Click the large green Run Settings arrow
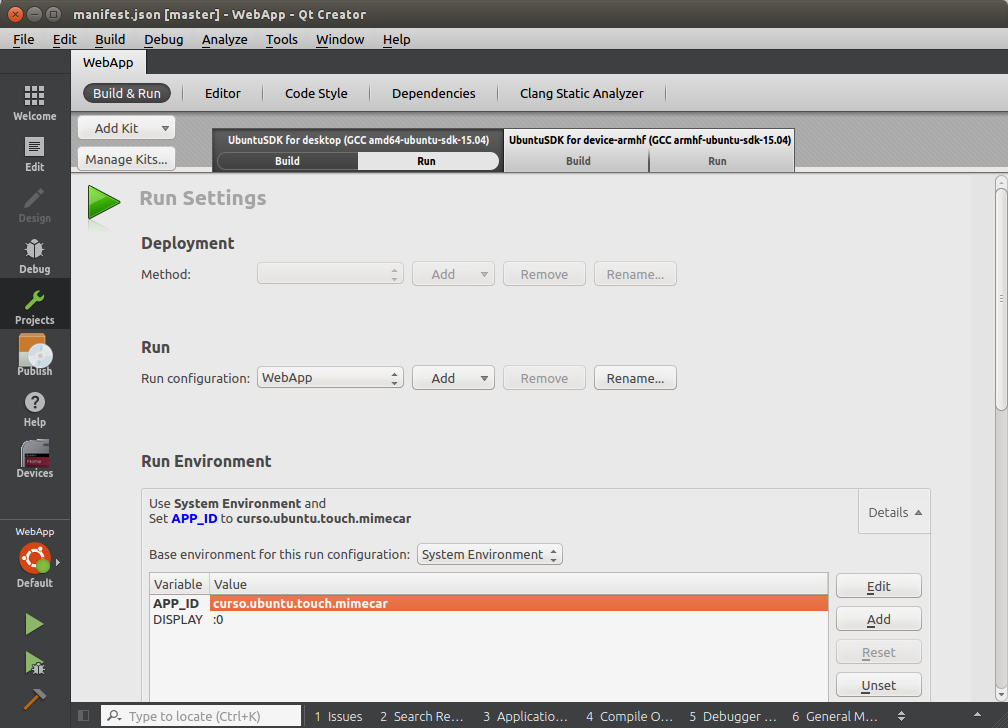Viewport: 1008px width, 728px height. [103, 202]
